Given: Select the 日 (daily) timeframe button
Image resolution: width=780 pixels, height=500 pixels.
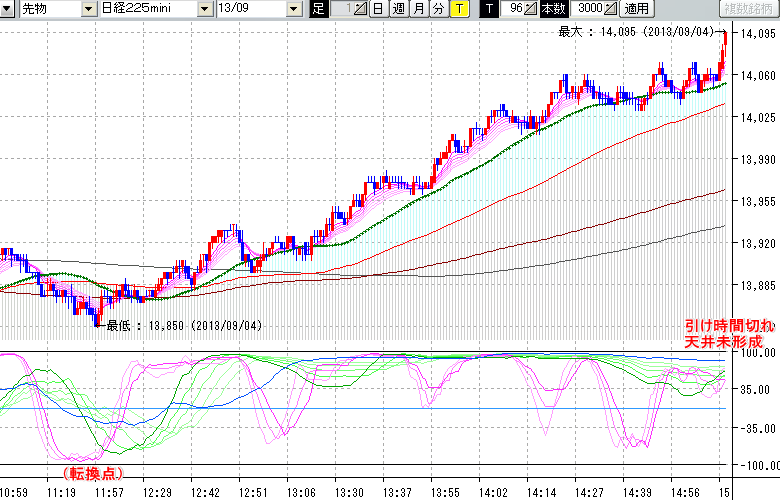Looking at the screenshot, I should [x=377, y=9].
